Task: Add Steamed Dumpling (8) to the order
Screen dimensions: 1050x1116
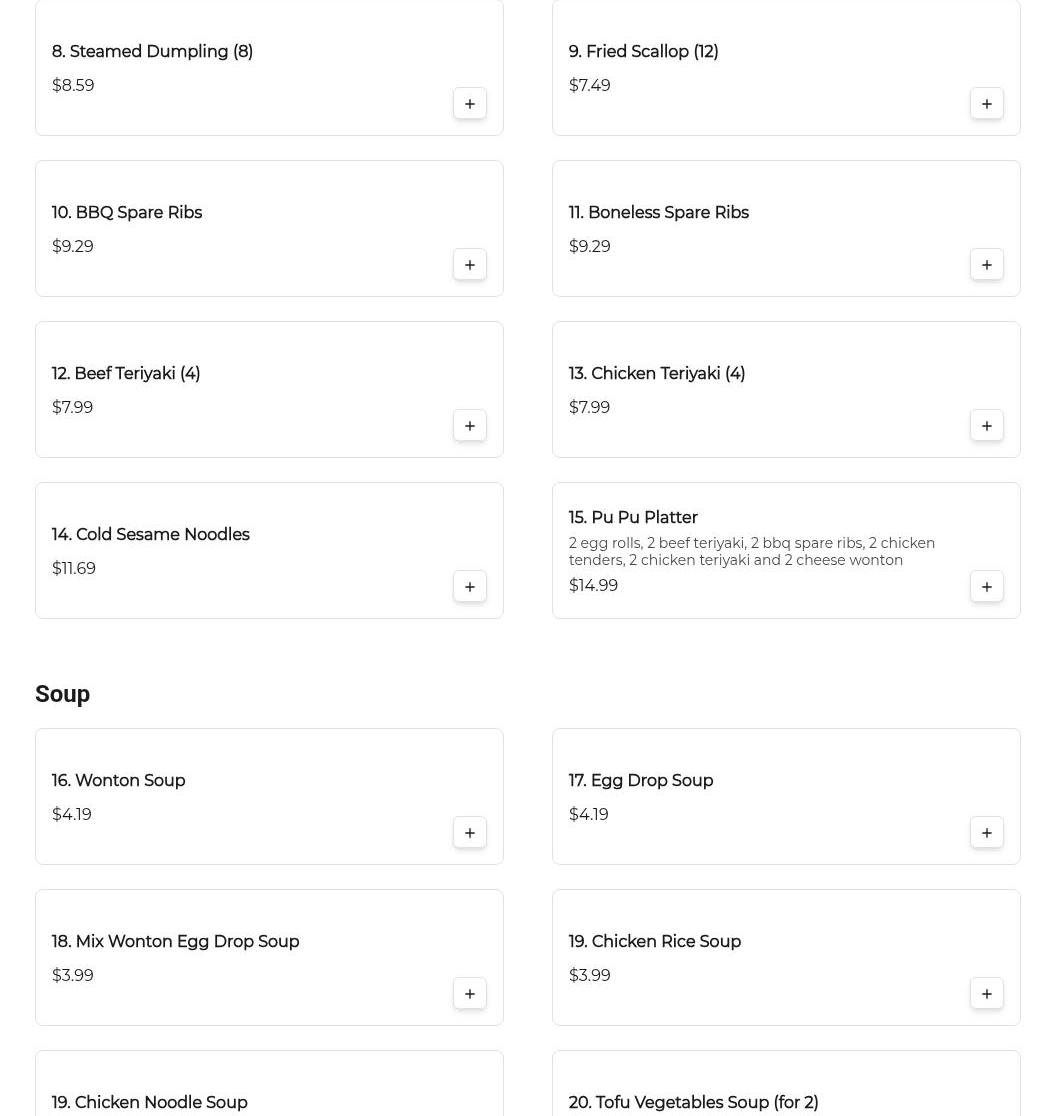Action: (470, 104)
